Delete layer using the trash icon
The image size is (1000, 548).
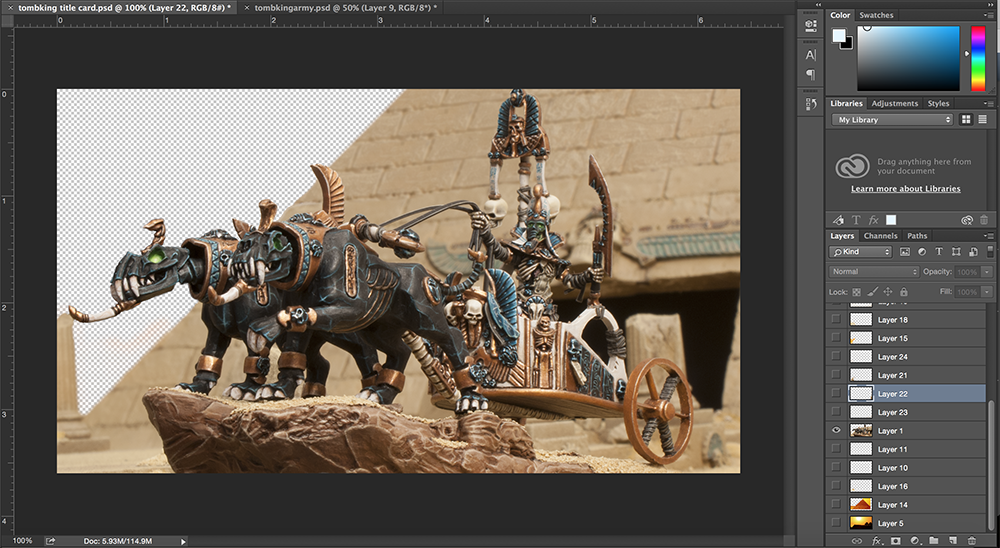coord(971,541)
